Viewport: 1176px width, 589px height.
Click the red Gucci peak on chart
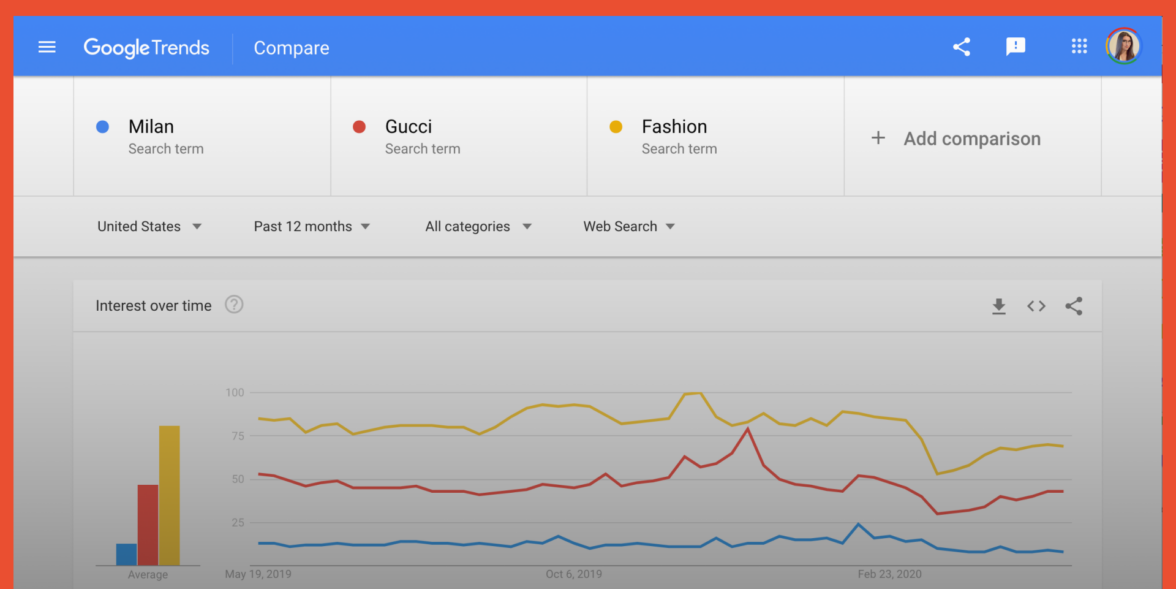click(x=747, y=430)
